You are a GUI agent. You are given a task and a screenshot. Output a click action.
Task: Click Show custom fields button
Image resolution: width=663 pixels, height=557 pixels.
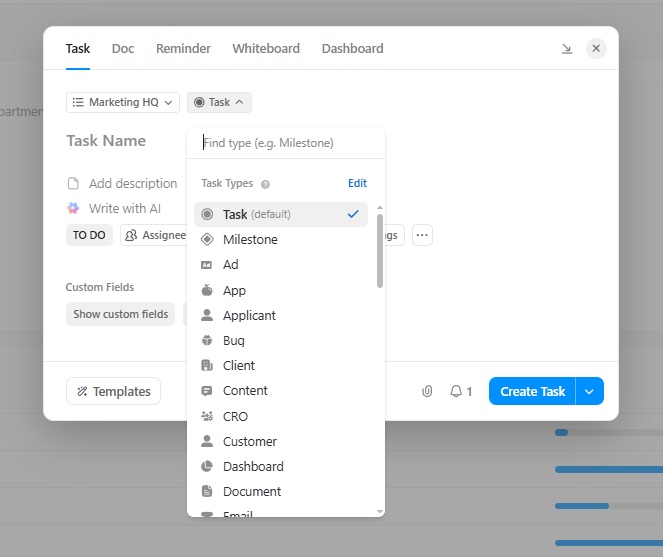(x=120, y=314)
